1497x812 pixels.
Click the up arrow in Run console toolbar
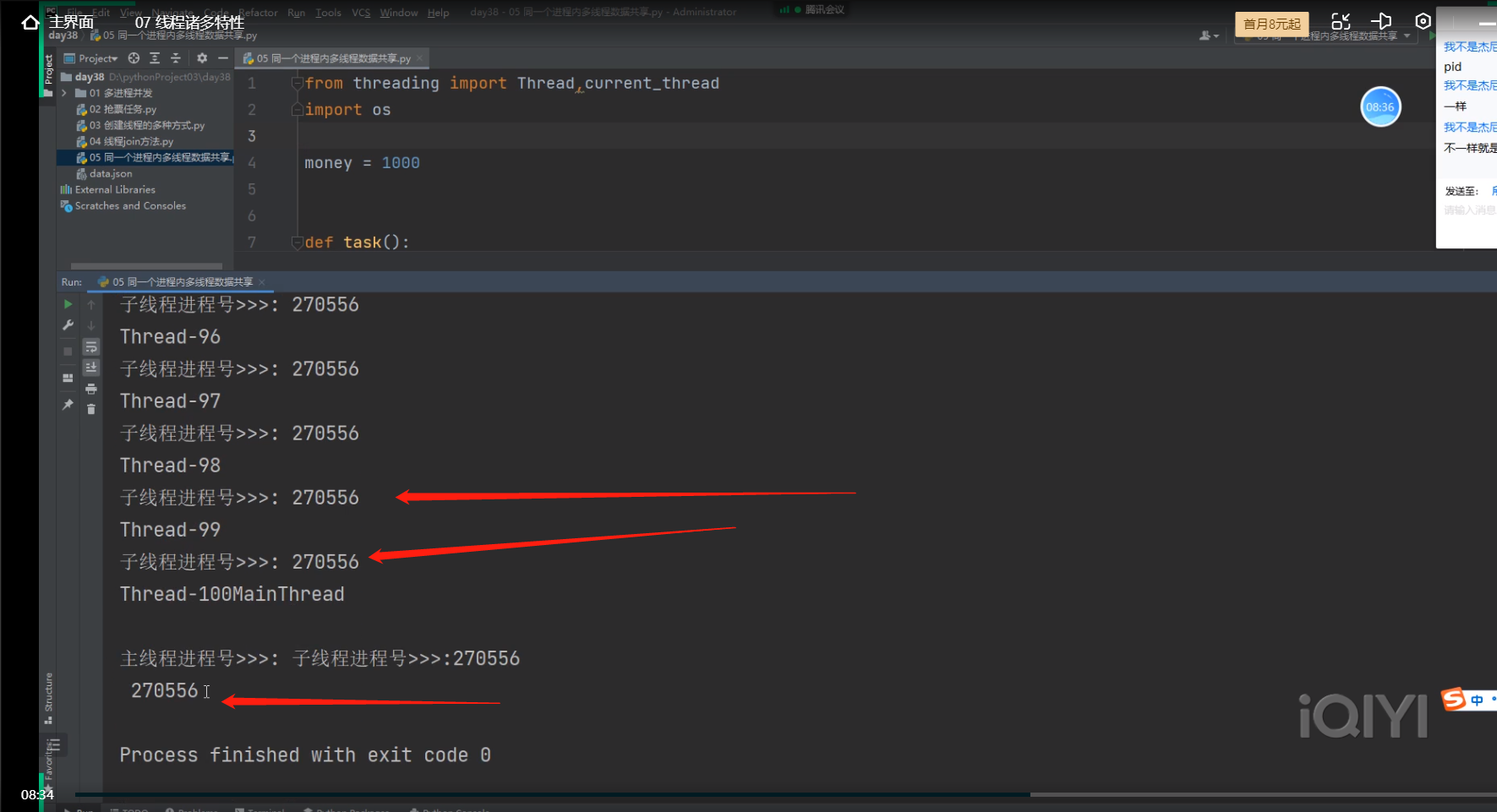click(91, 305)
